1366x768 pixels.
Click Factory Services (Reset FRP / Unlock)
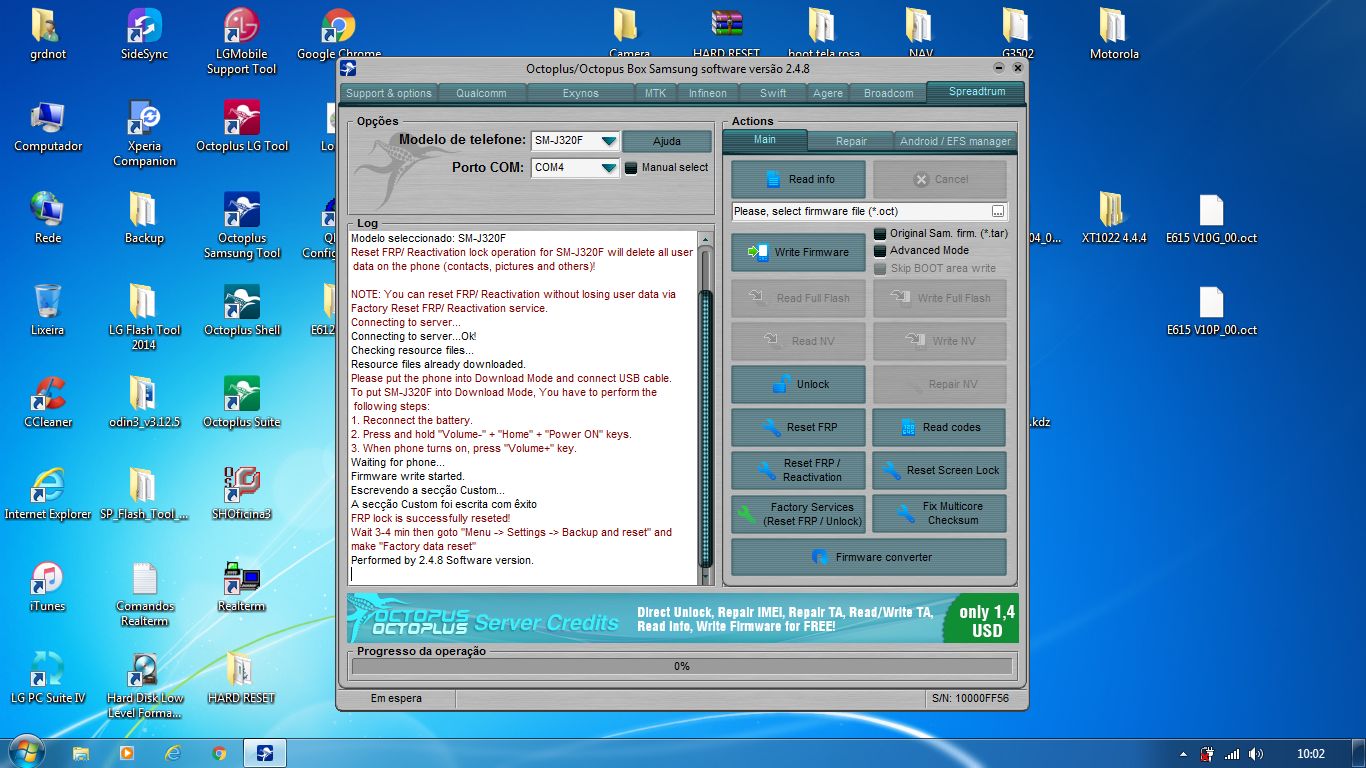pyautogui.click(x=799, y=513)
